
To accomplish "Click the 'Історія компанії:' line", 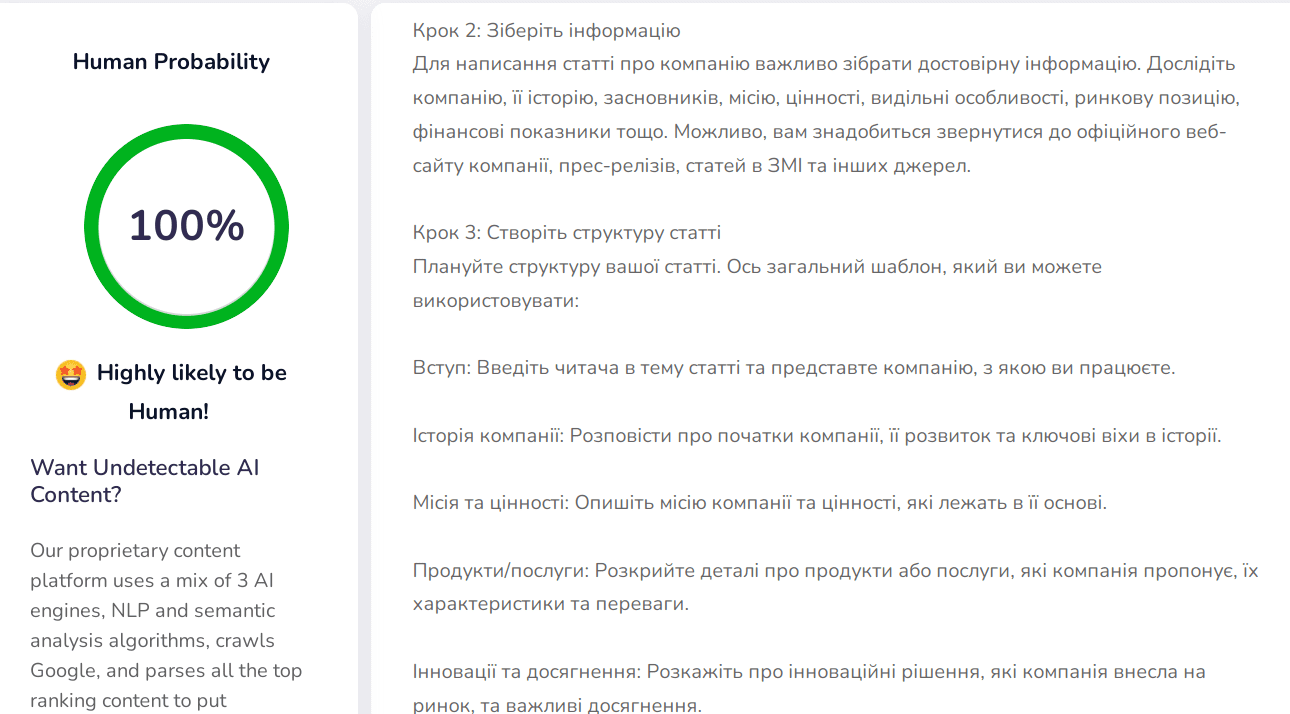I will (816, 436).
